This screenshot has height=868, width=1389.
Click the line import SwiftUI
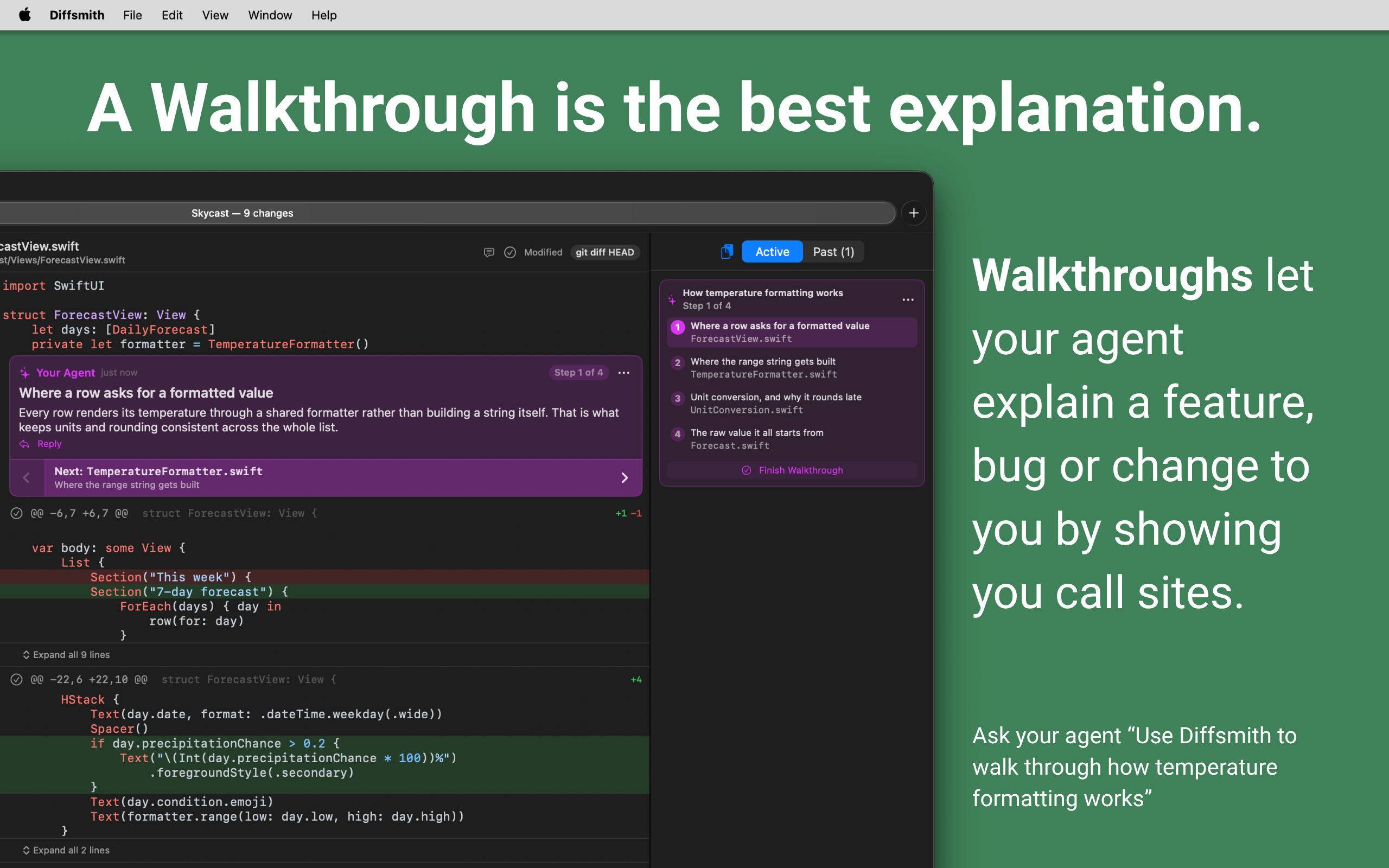53,286
